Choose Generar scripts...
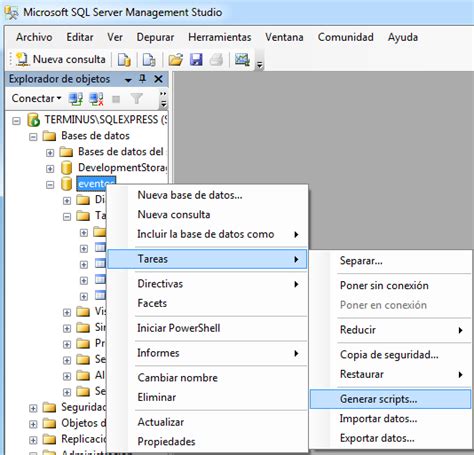The height and width of the screenshot is (455, 474). click(390, 399)
